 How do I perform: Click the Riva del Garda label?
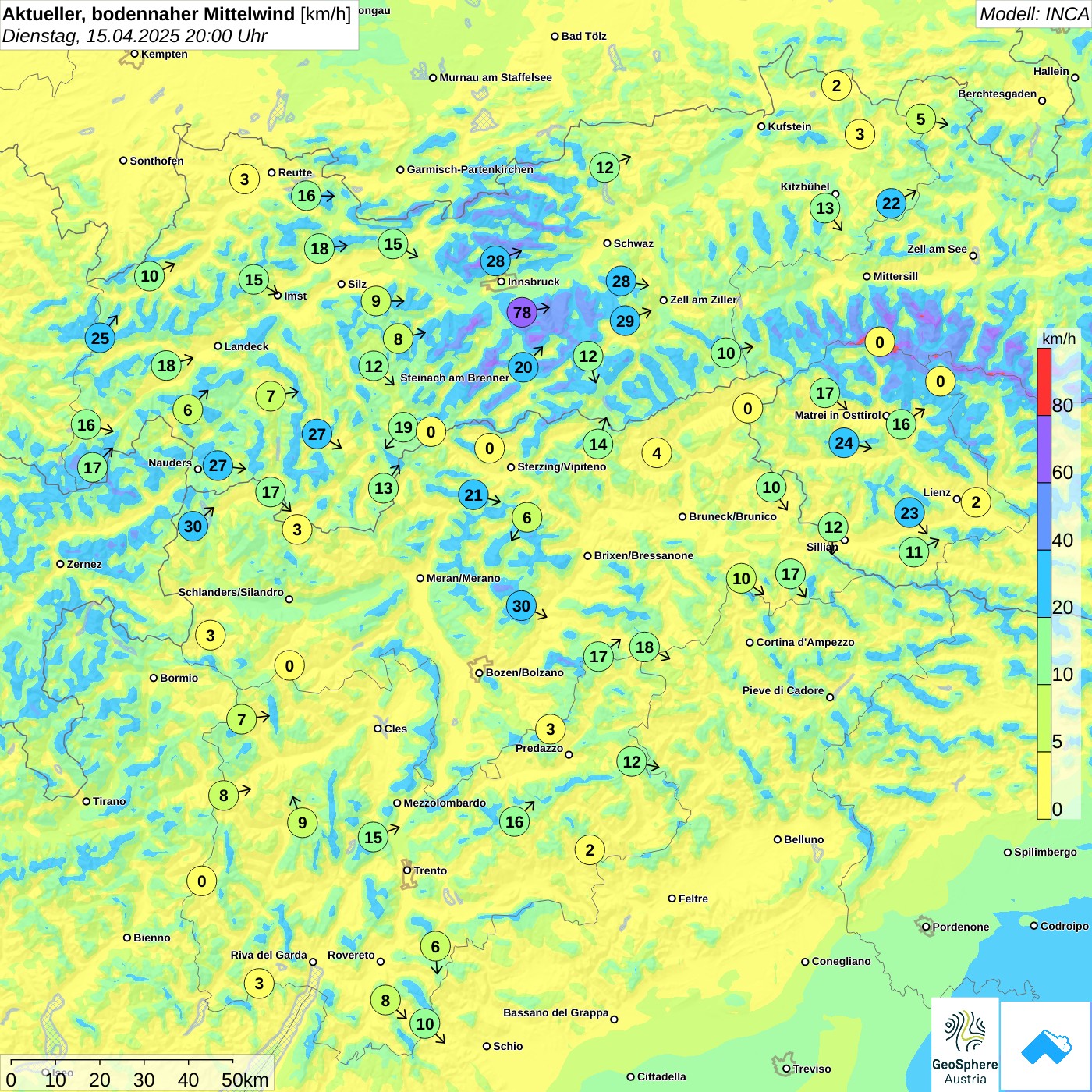(268, 955)
